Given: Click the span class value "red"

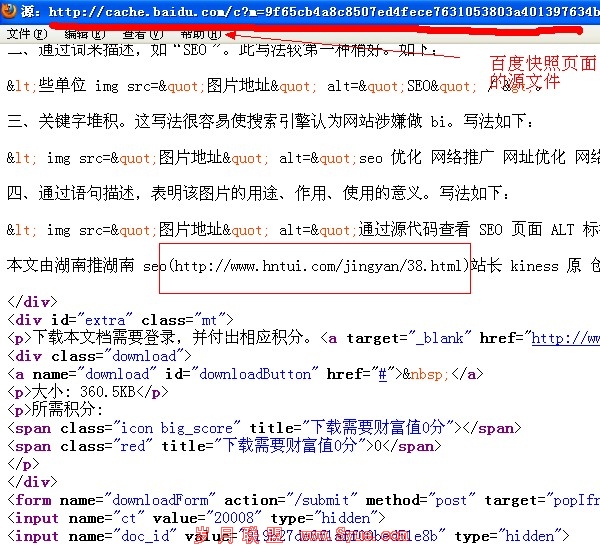Looking at the screenshot, I should (x=133, y=446).
